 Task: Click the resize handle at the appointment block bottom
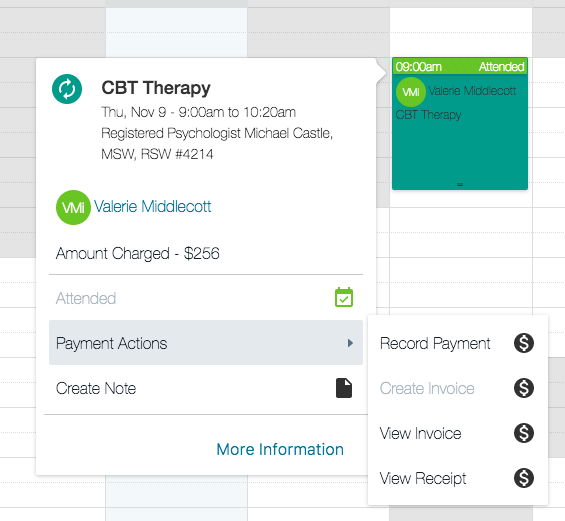point(460,184)
